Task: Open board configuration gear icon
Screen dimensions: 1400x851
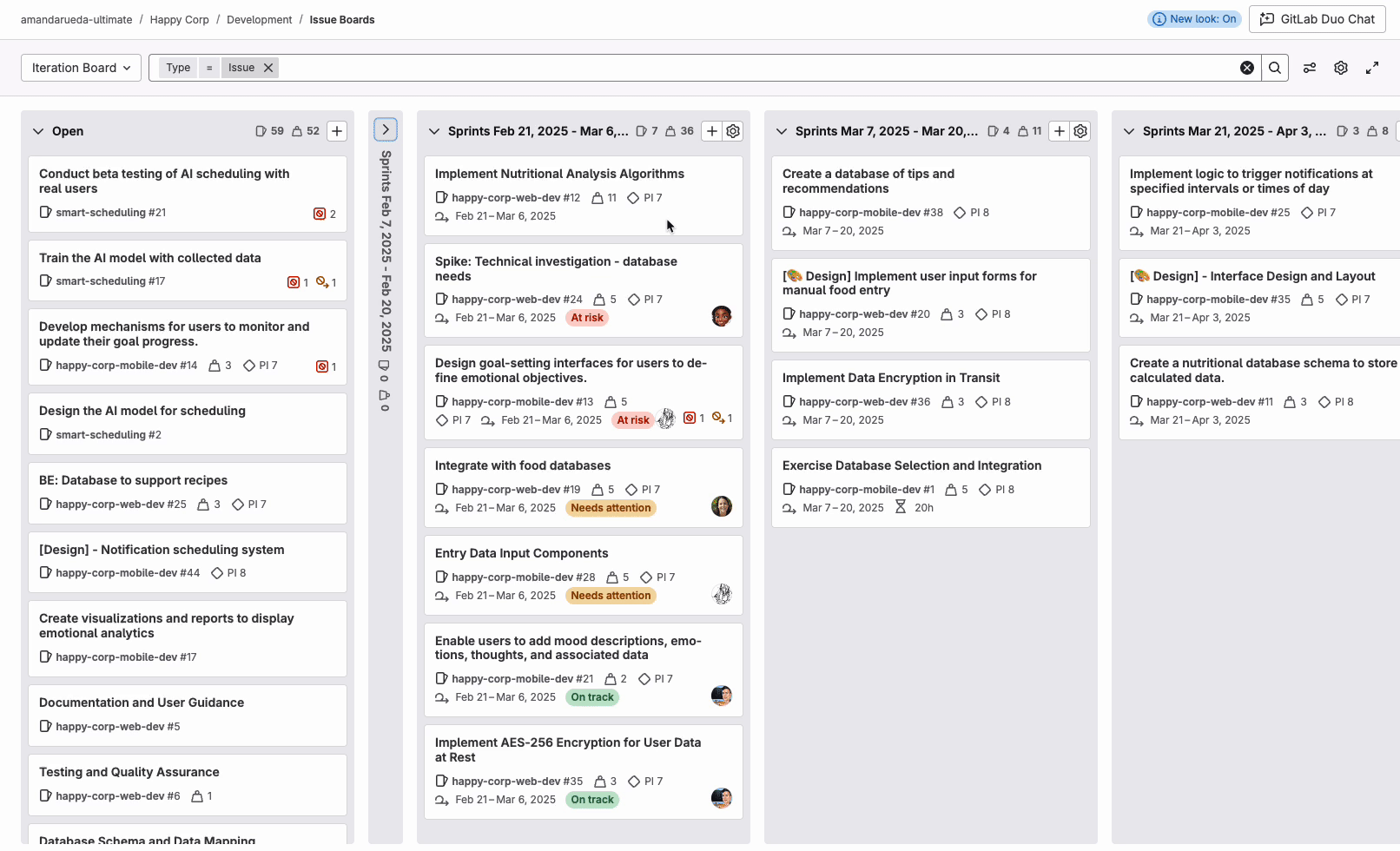Action: pos(1341,68)
